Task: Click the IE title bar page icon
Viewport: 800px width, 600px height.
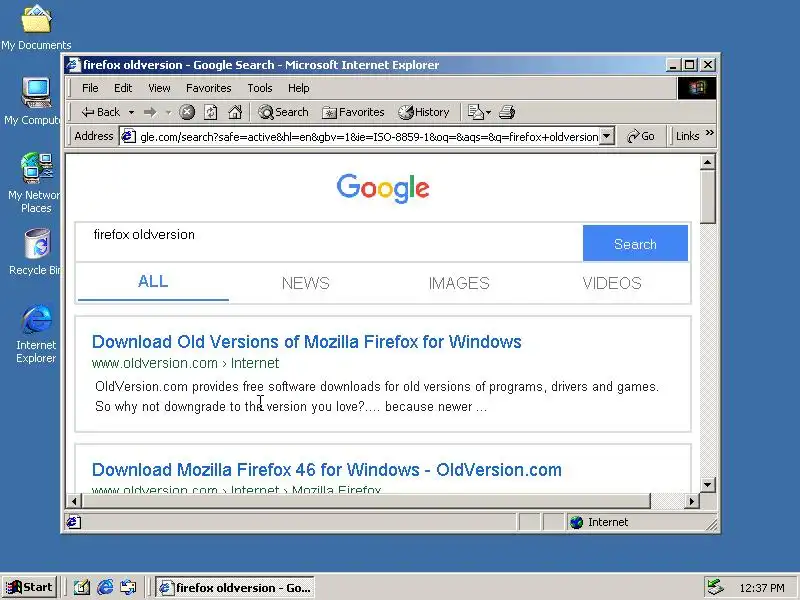Action: tap(74, 65)
